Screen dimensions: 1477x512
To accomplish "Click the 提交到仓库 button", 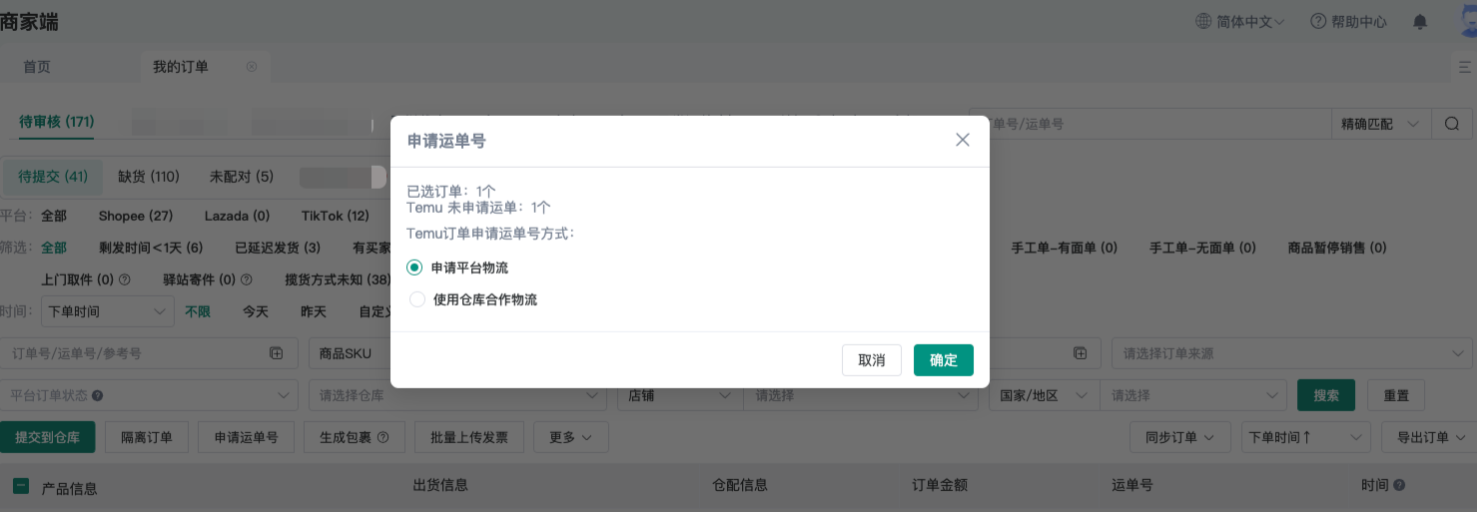I will coord(47,437).
